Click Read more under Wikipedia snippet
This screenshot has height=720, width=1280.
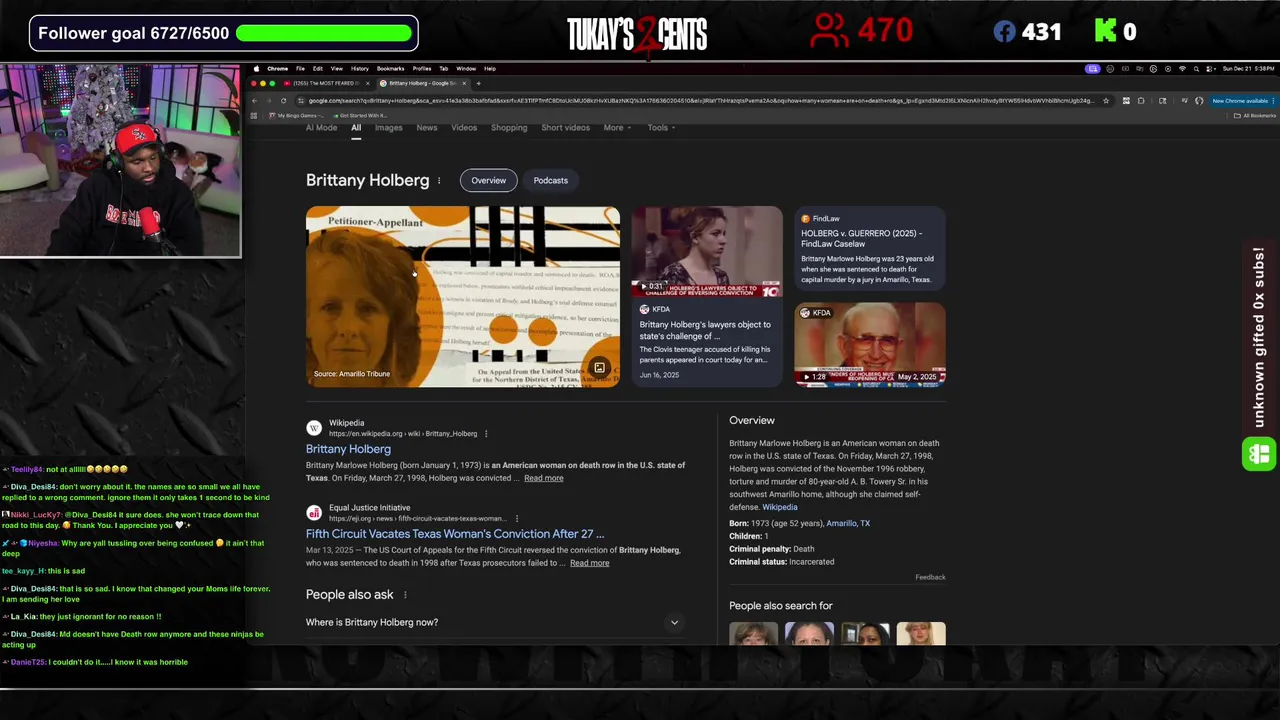544,478
